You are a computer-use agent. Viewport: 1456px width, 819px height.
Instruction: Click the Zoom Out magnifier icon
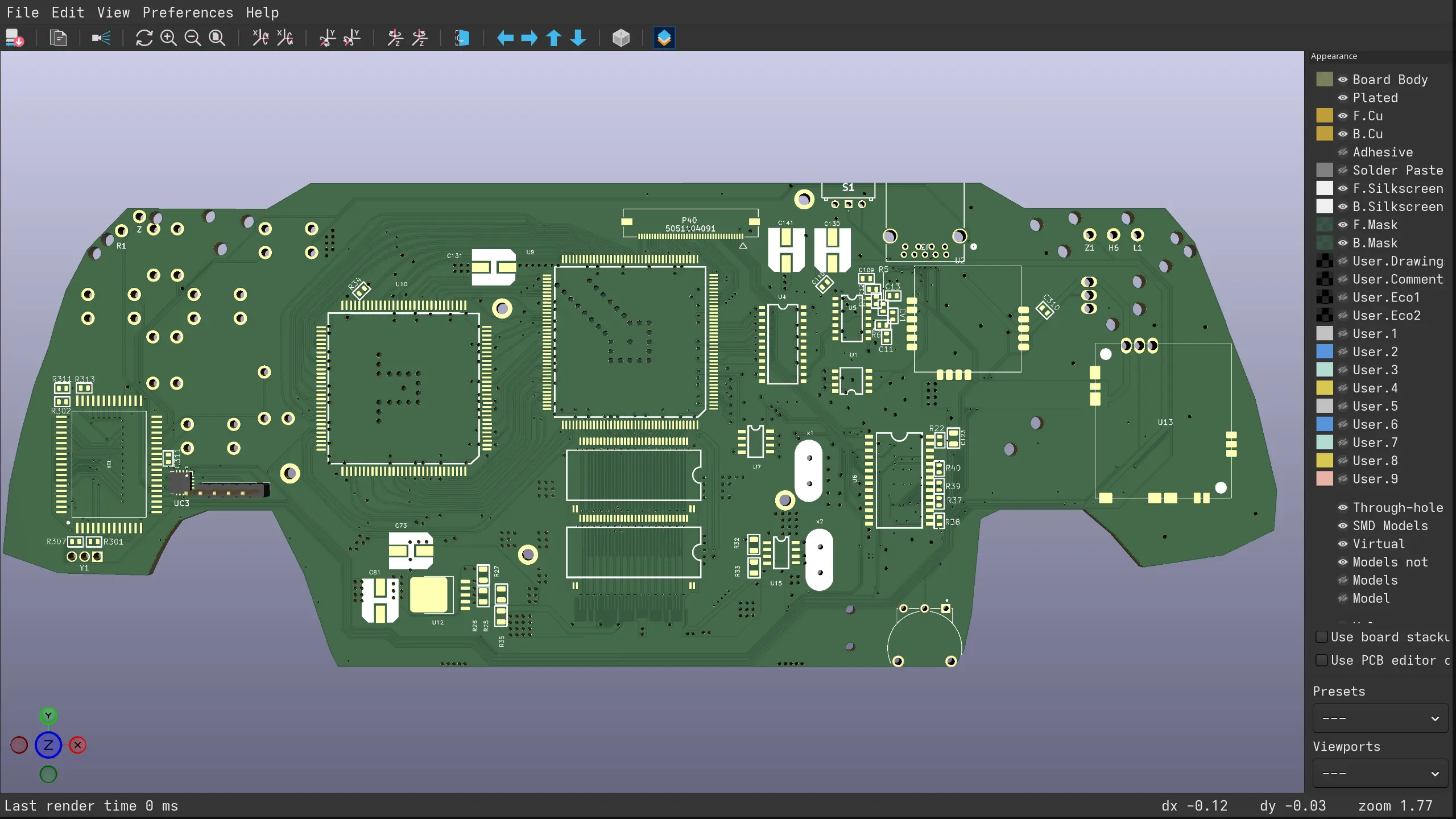[193, 38]
